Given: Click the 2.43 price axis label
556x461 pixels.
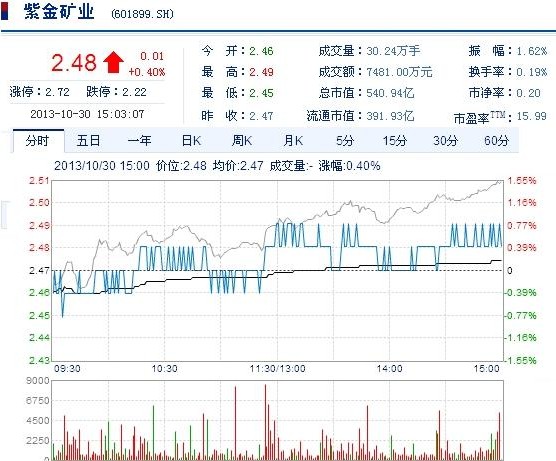Looking at the screenshot, I should tap(39, 360).
